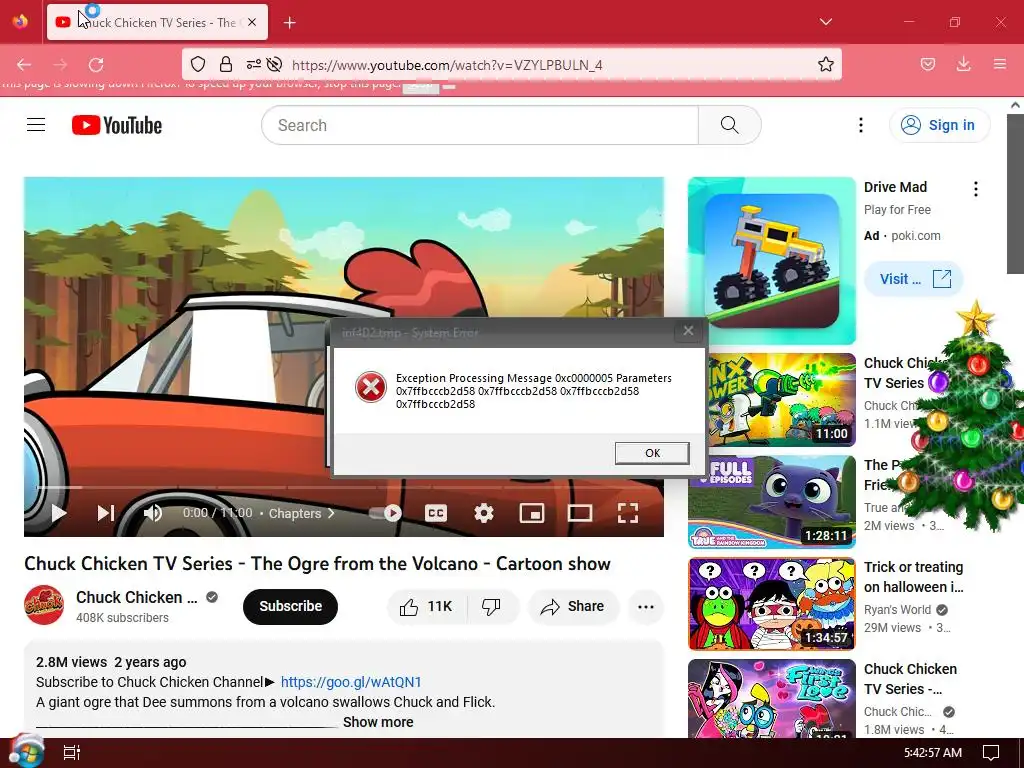Click the Sign in button
Image resolution: width=1024 pixels, height=768 pixels.
coord(939,125)
